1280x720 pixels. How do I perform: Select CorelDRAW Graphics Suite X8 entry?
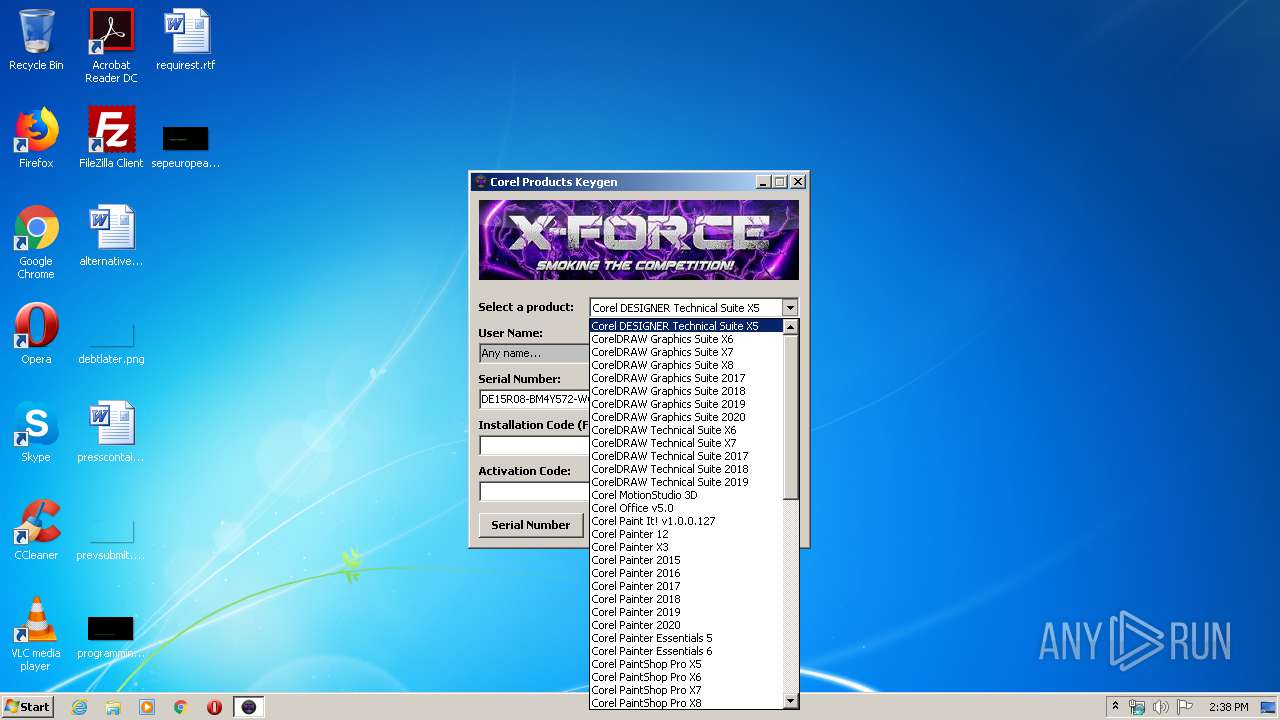(686, 365)
